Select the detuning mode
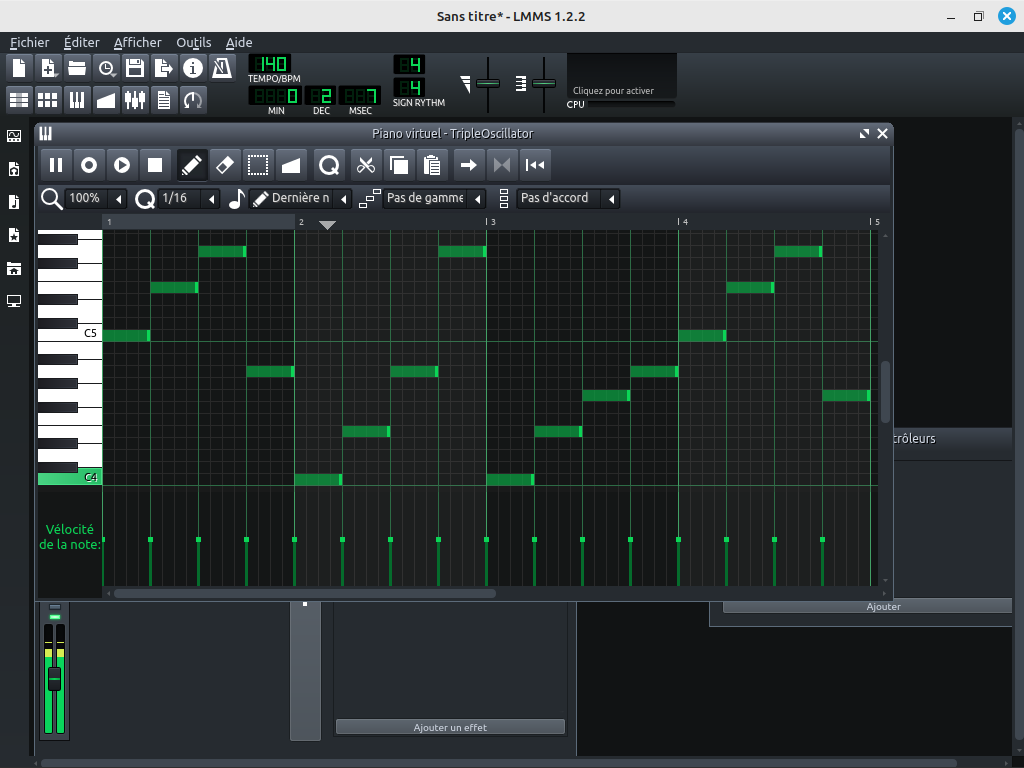Screen dimensions: 1024x768 pyautogui.click(x=291, y=165)
